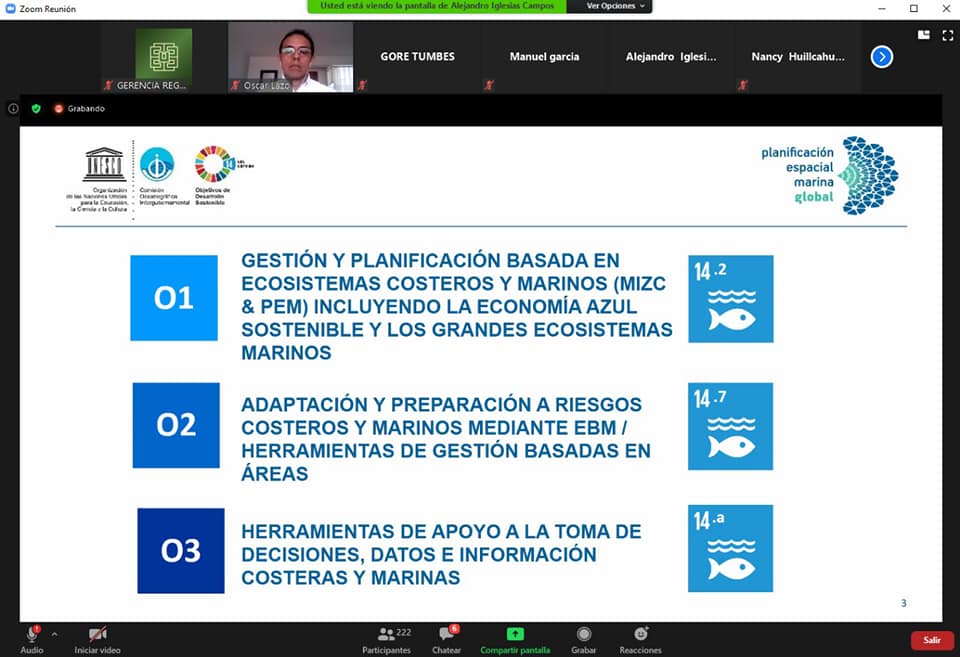Select Oscar Lazo's video thumbnail
This screenshot has height=657, width=960.
point(290,57)
